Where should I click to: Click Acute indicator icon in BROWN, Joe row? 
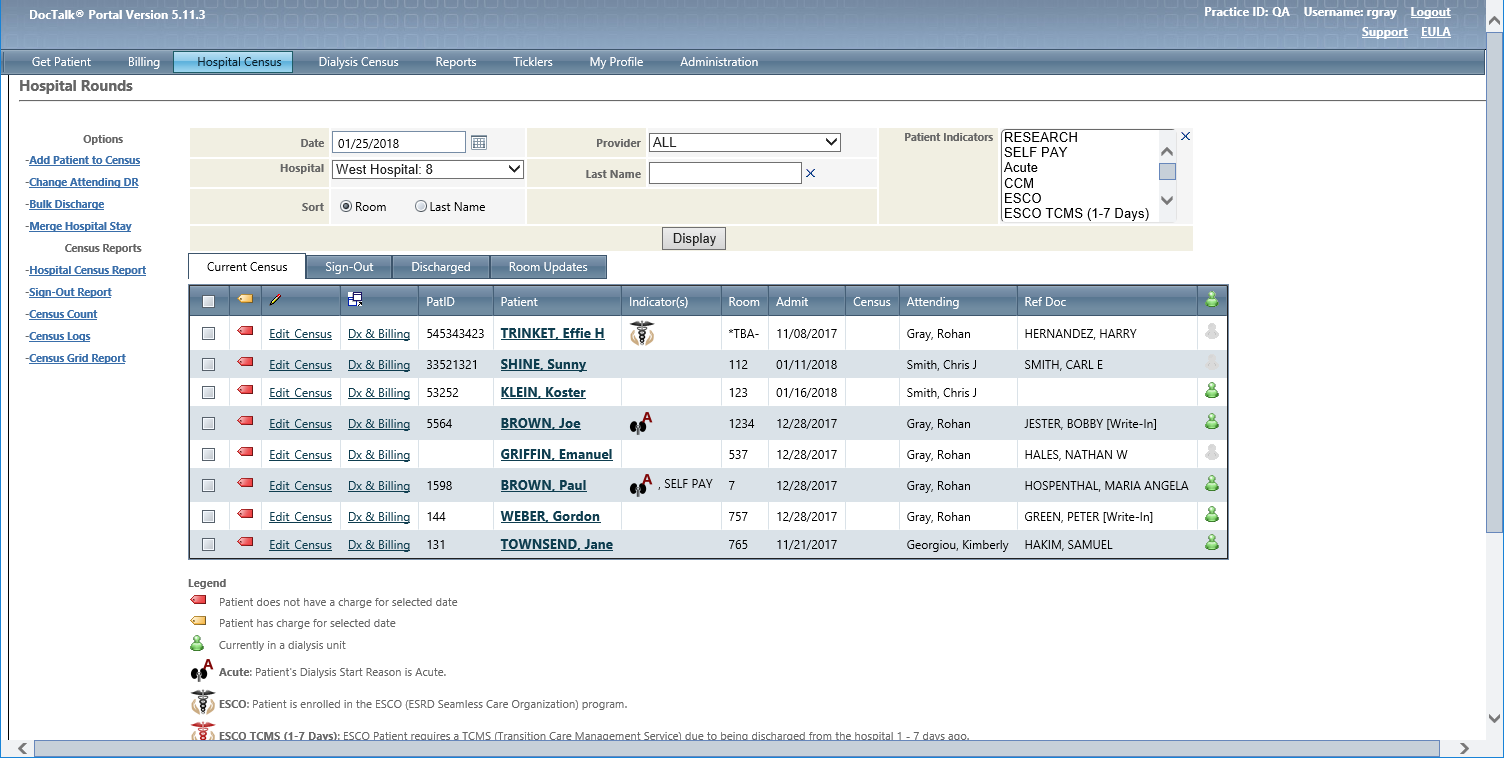click(641, 424)
